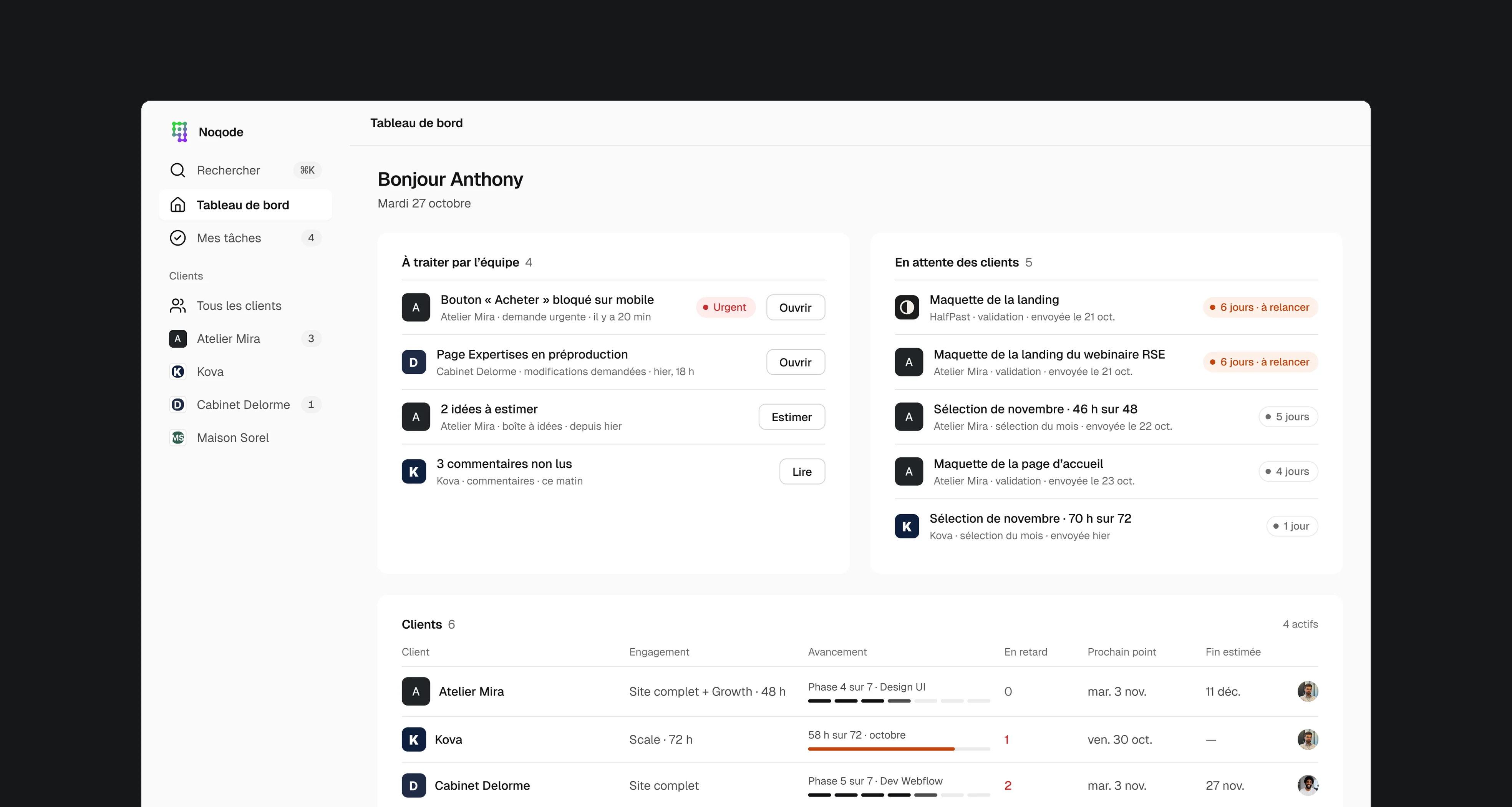The image size is (1512, 807).
Task: Select Tous les clients in sidebar
Action: [x=245, y=306]
